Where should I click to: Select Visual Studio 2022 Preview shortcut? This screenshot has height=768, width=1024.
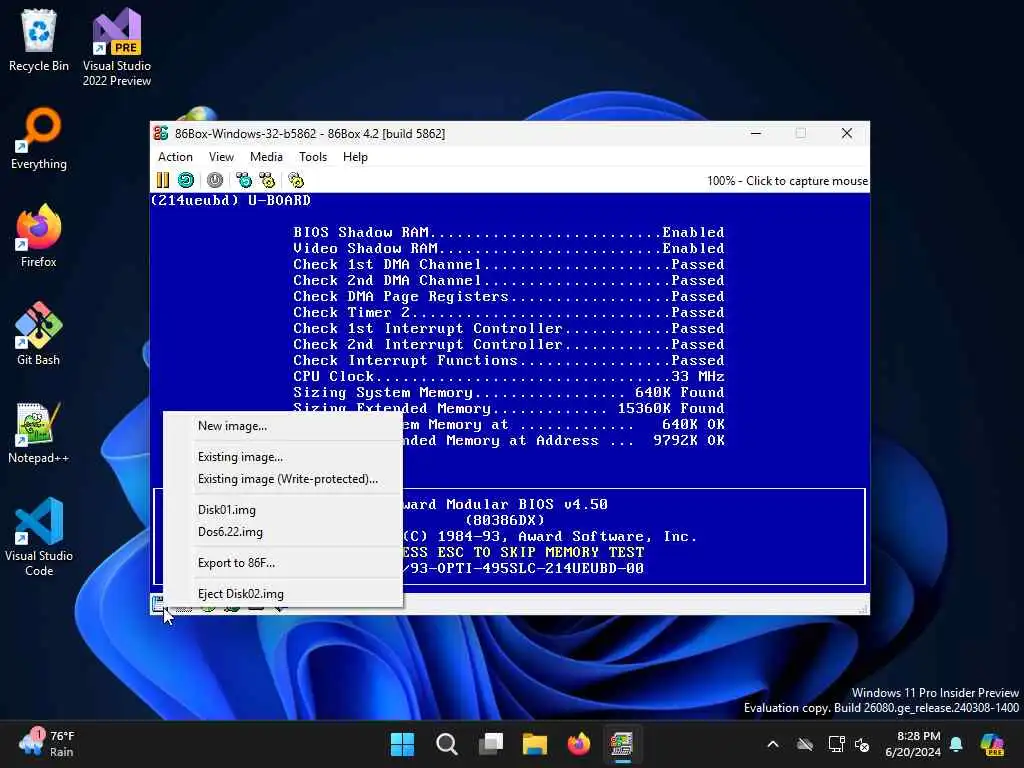point(117,47)
